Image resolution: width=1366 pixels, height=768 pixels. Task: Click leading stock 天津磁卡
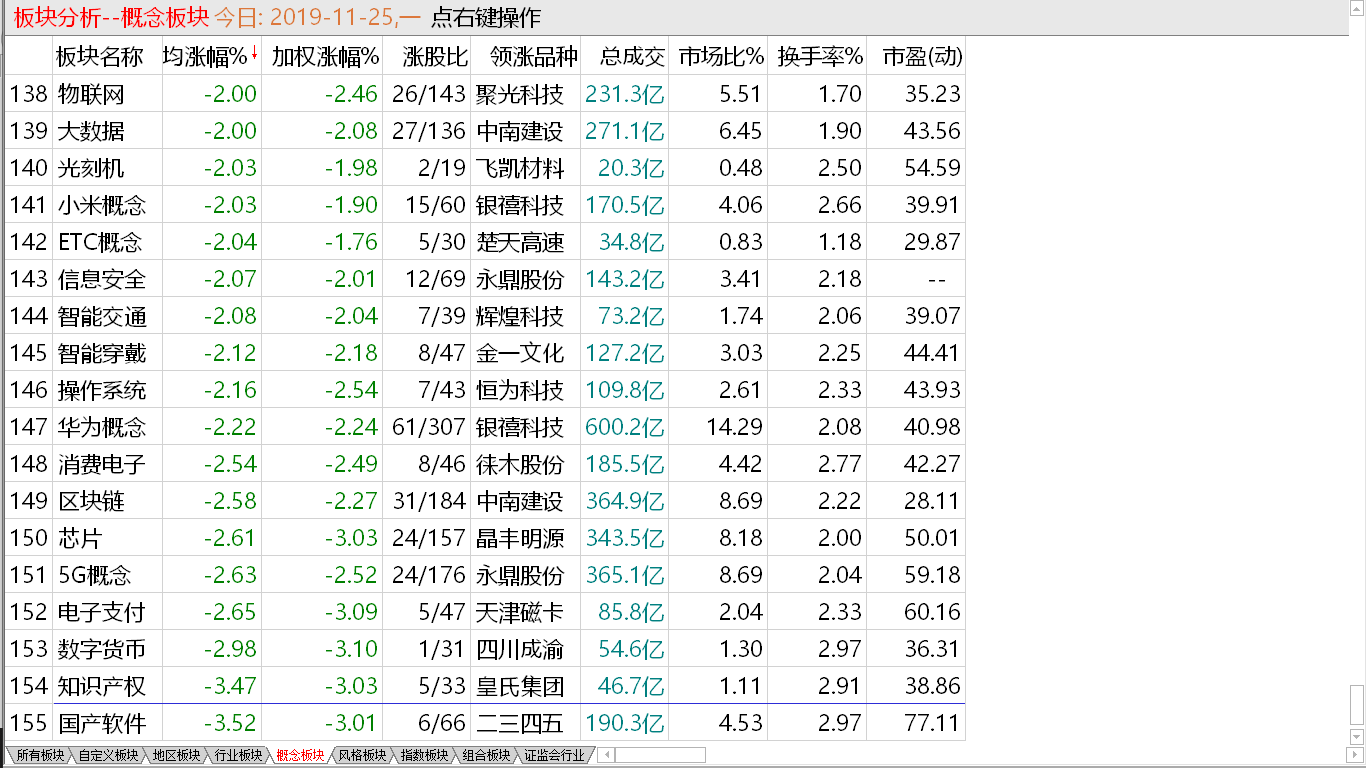520,612
